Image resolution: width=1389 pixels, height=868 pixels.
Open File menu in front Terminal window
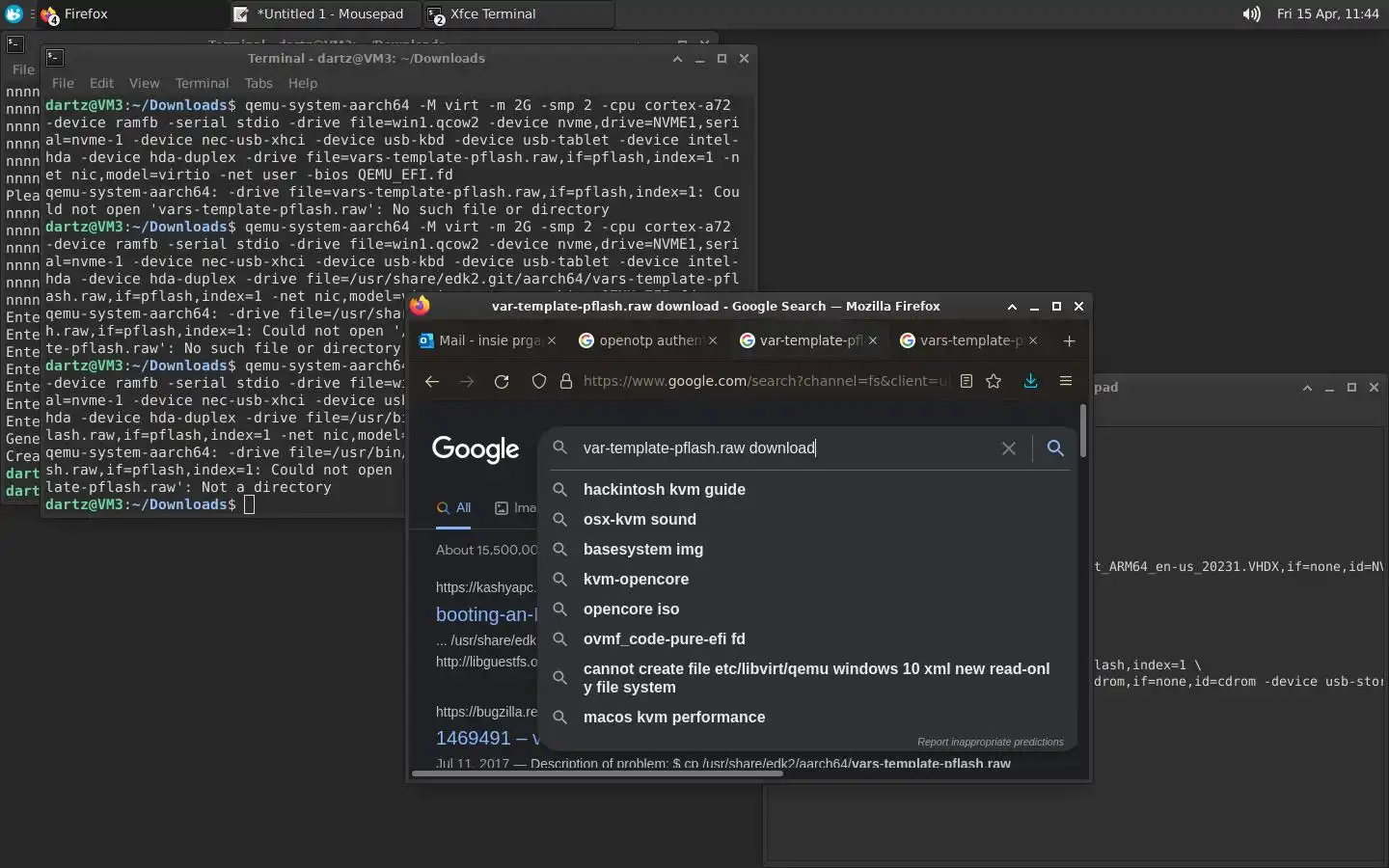coord(63,83)
